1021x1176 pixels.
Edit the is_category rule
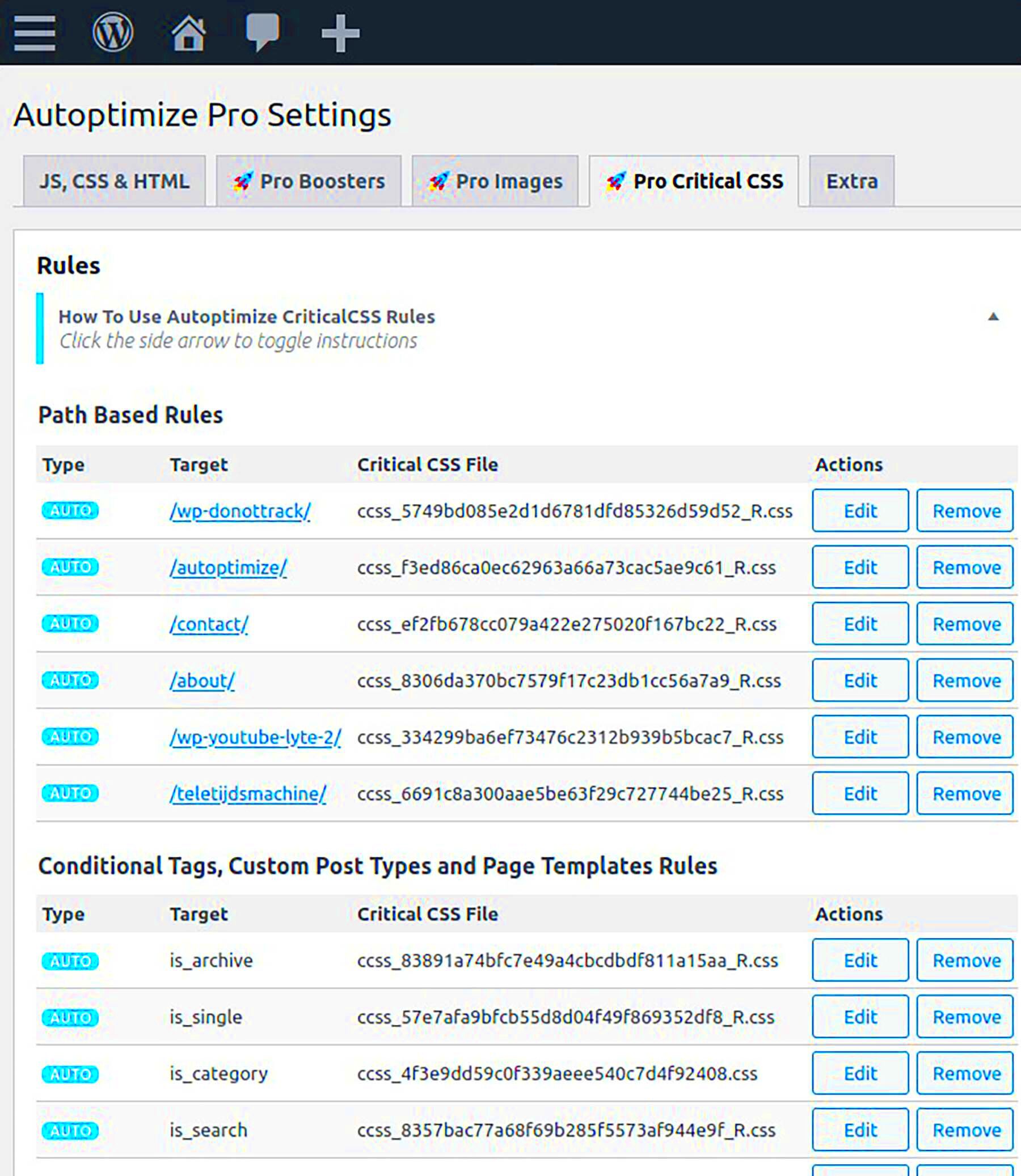click(x=860, y=1073)
